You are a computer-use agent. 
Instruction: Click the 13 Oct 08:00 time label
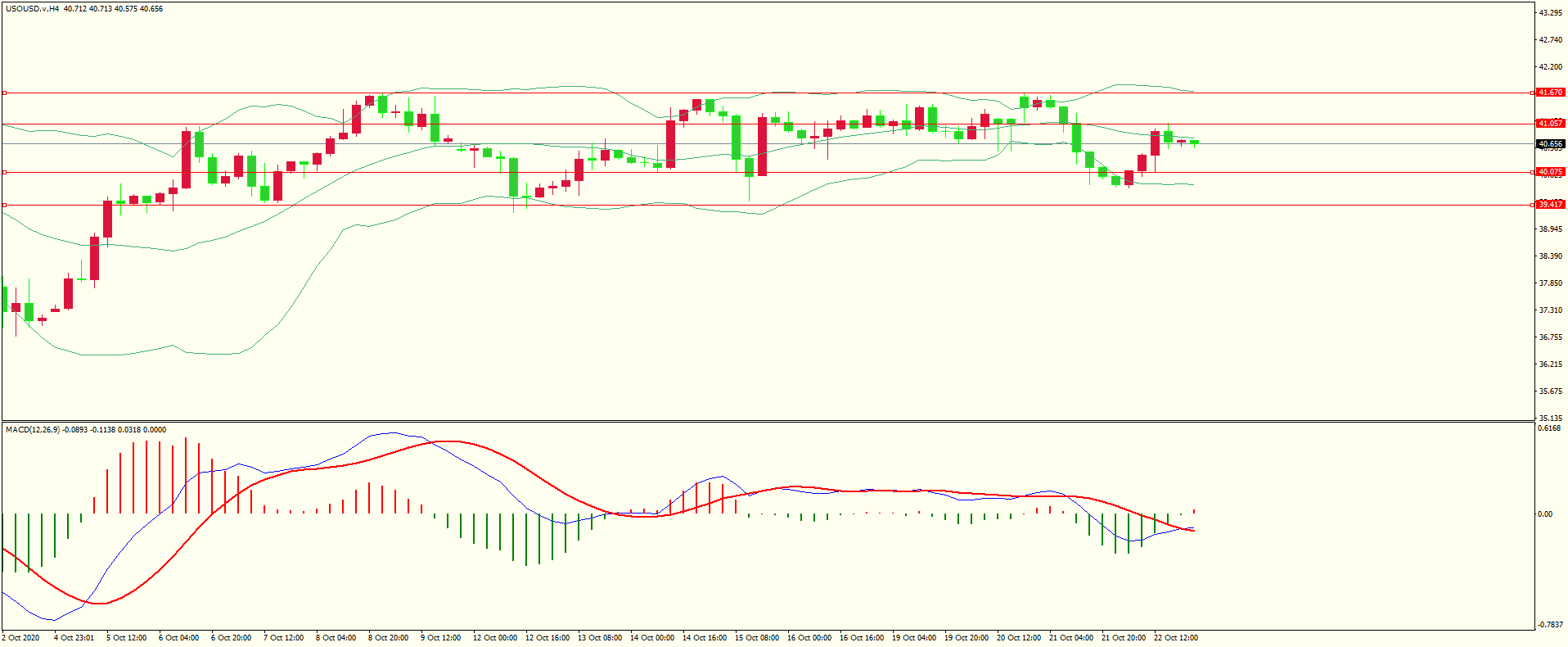(x=600, y=638)
